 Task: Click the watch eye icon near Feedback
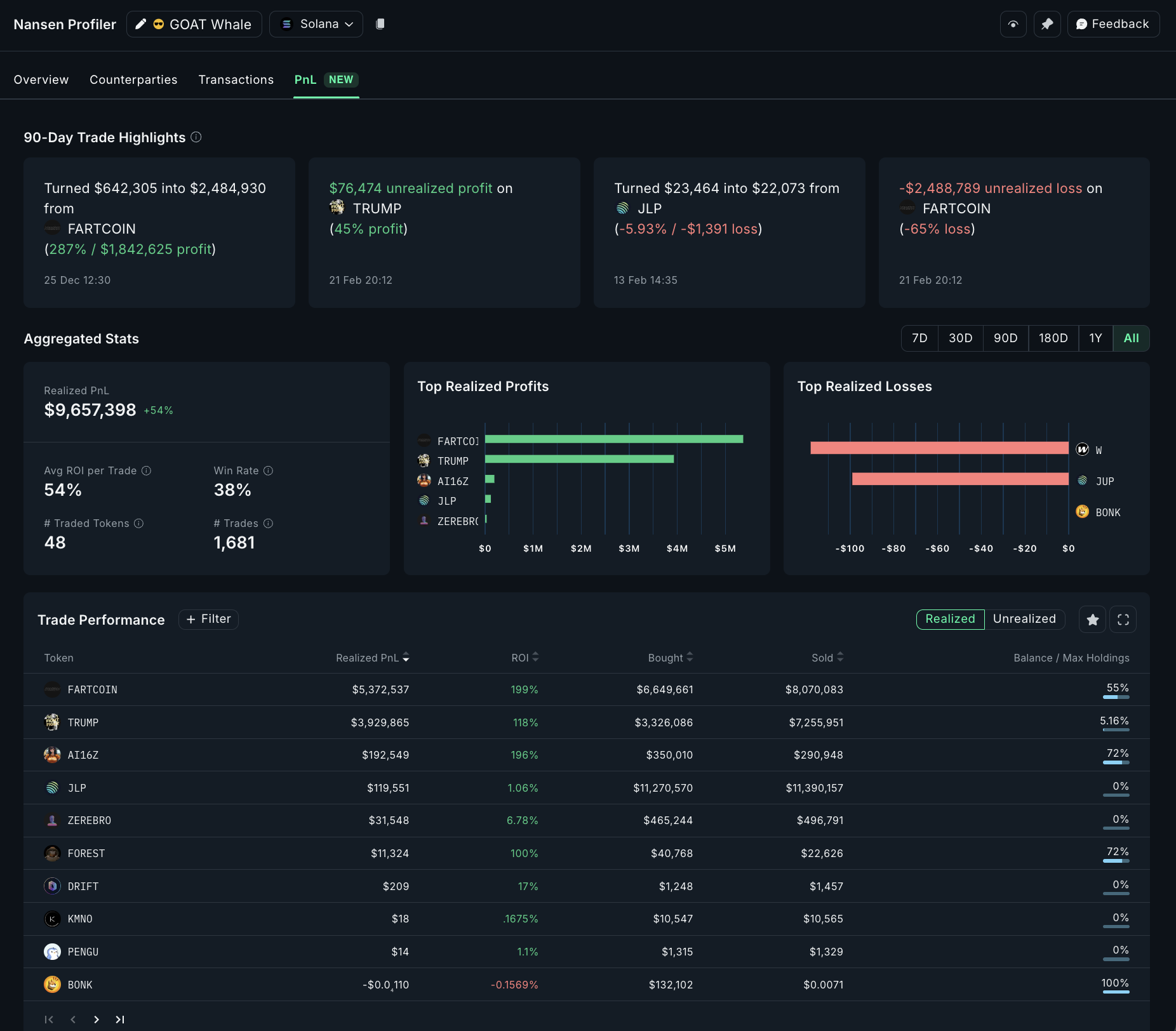click(1013, 23)
